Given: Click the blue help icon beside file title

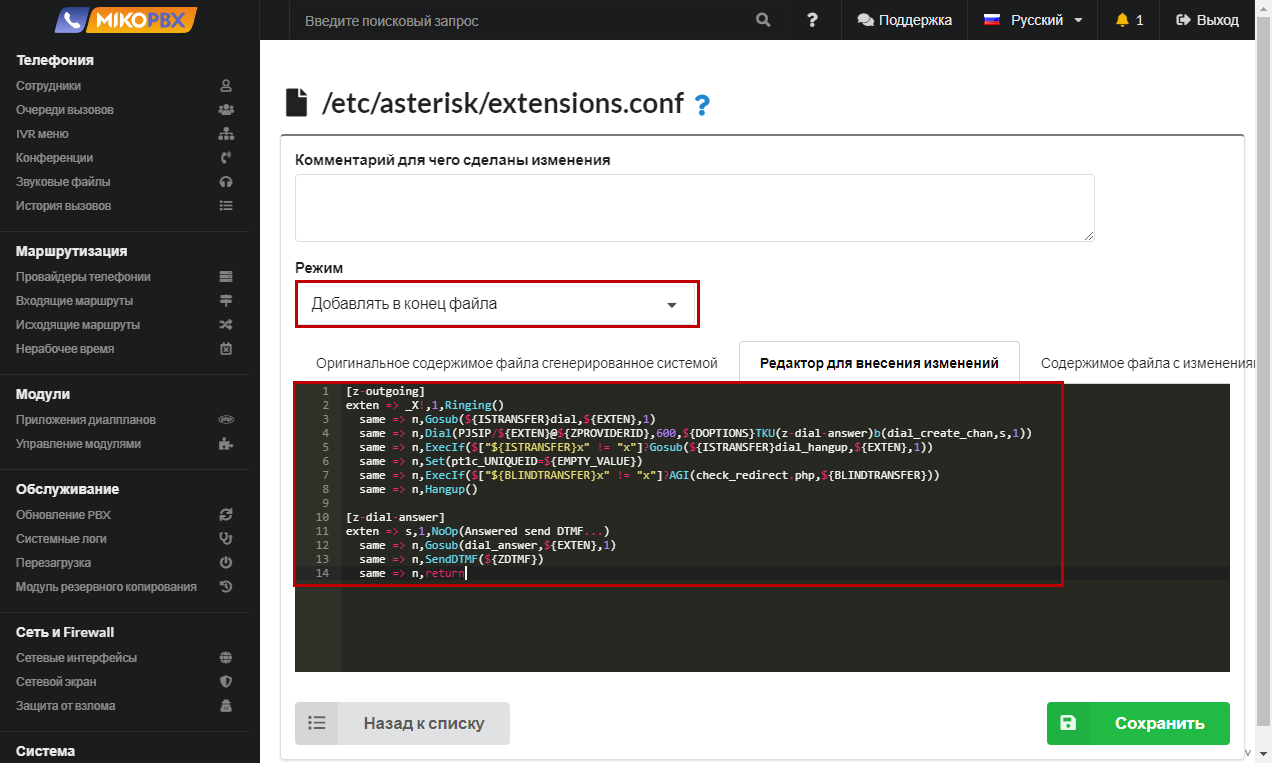Looking at the screenshot, I should pyautogui.click(x=702, y=104).
